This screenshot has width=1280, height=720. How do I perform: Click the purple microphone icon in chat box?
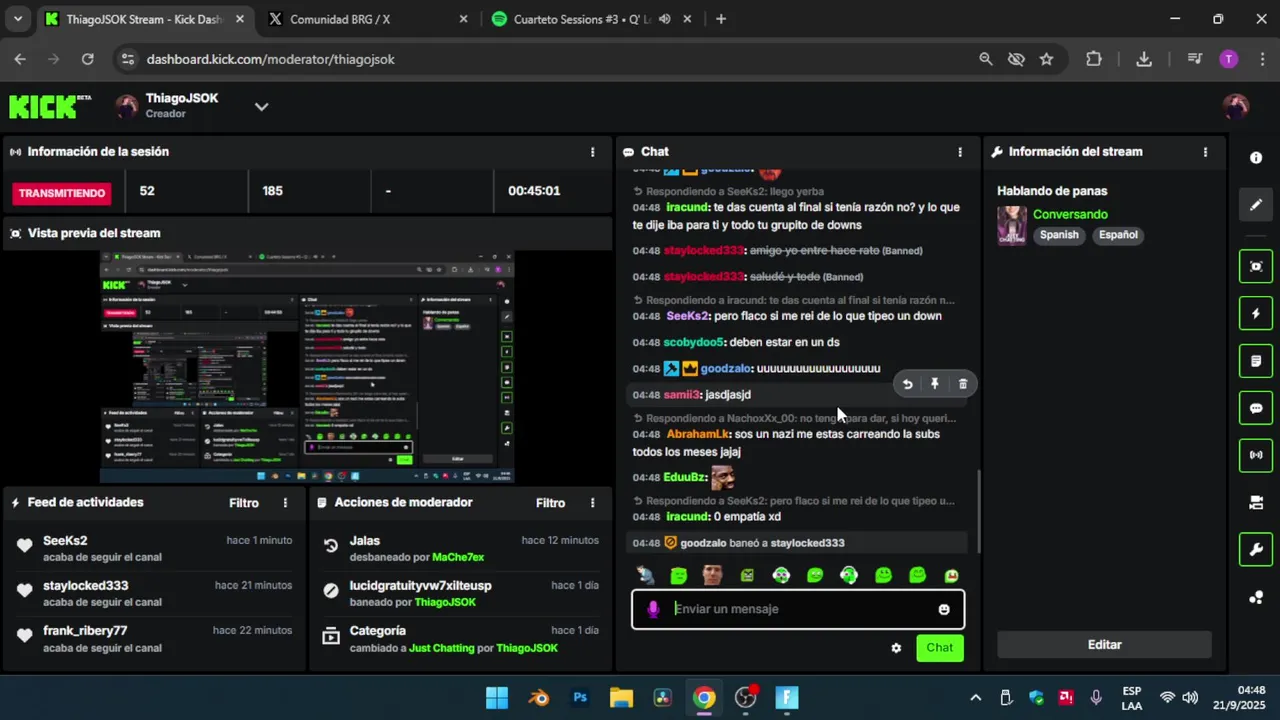pos(653,609)
